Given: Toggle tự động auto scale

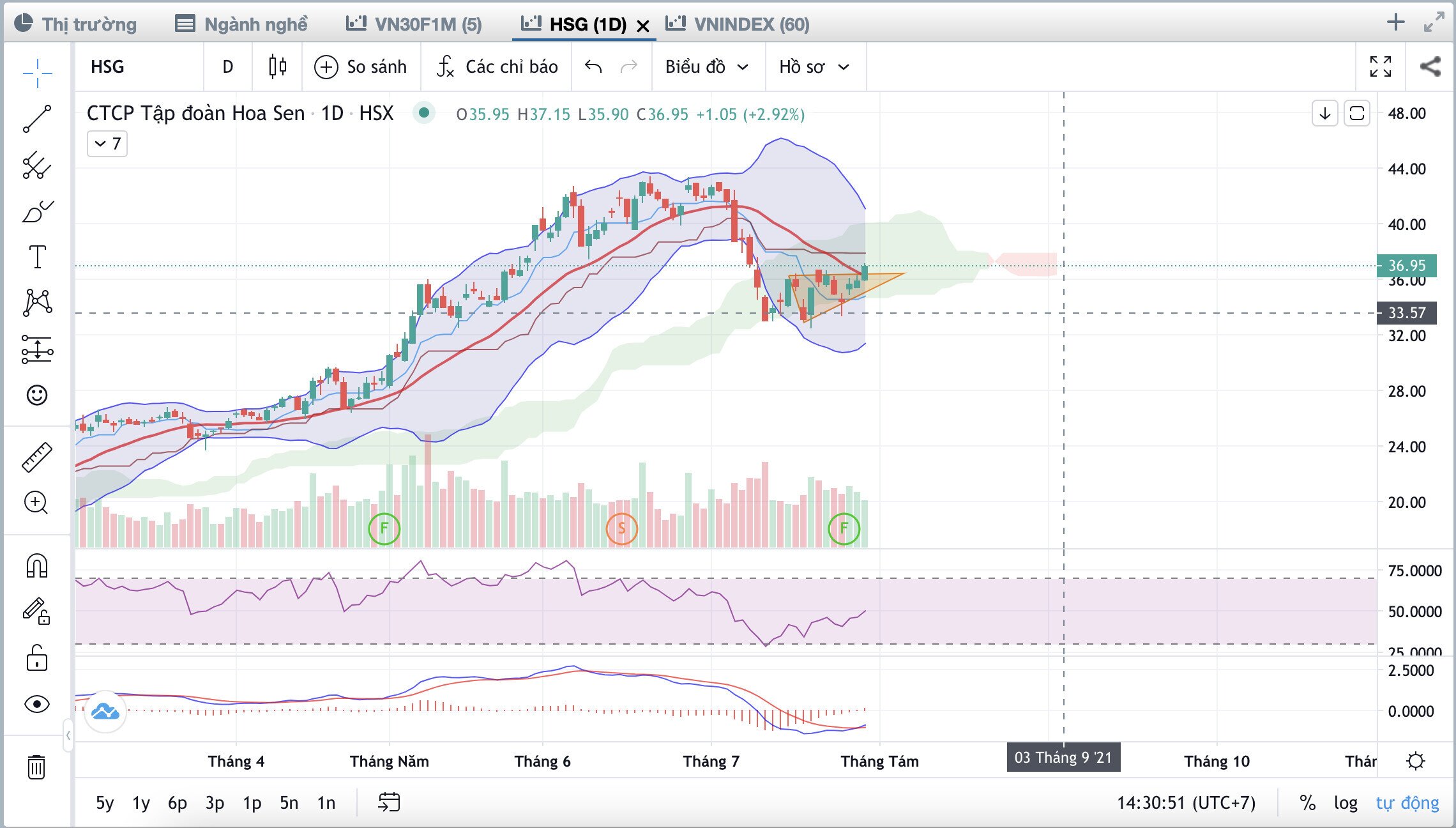Looking at the screenshot, I should coord(1407,802).
